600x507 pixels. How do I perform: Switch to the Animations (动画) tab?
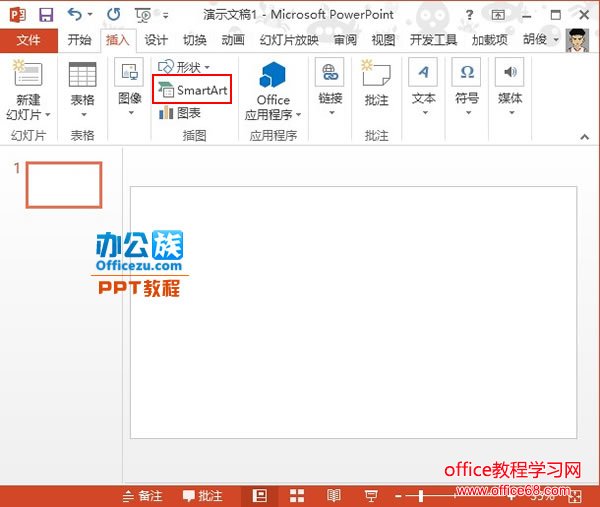(x=233, y=40)
